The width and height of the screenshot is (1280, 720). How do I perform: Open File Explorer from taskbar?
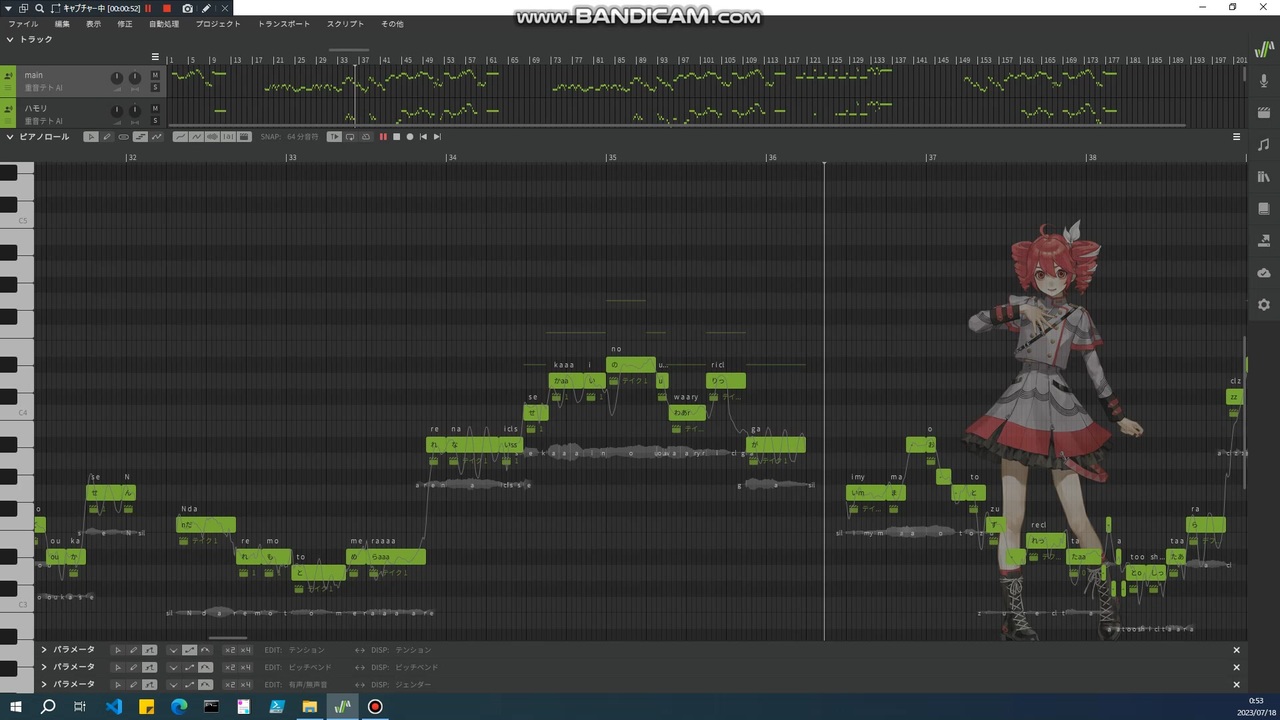point(310,707)
